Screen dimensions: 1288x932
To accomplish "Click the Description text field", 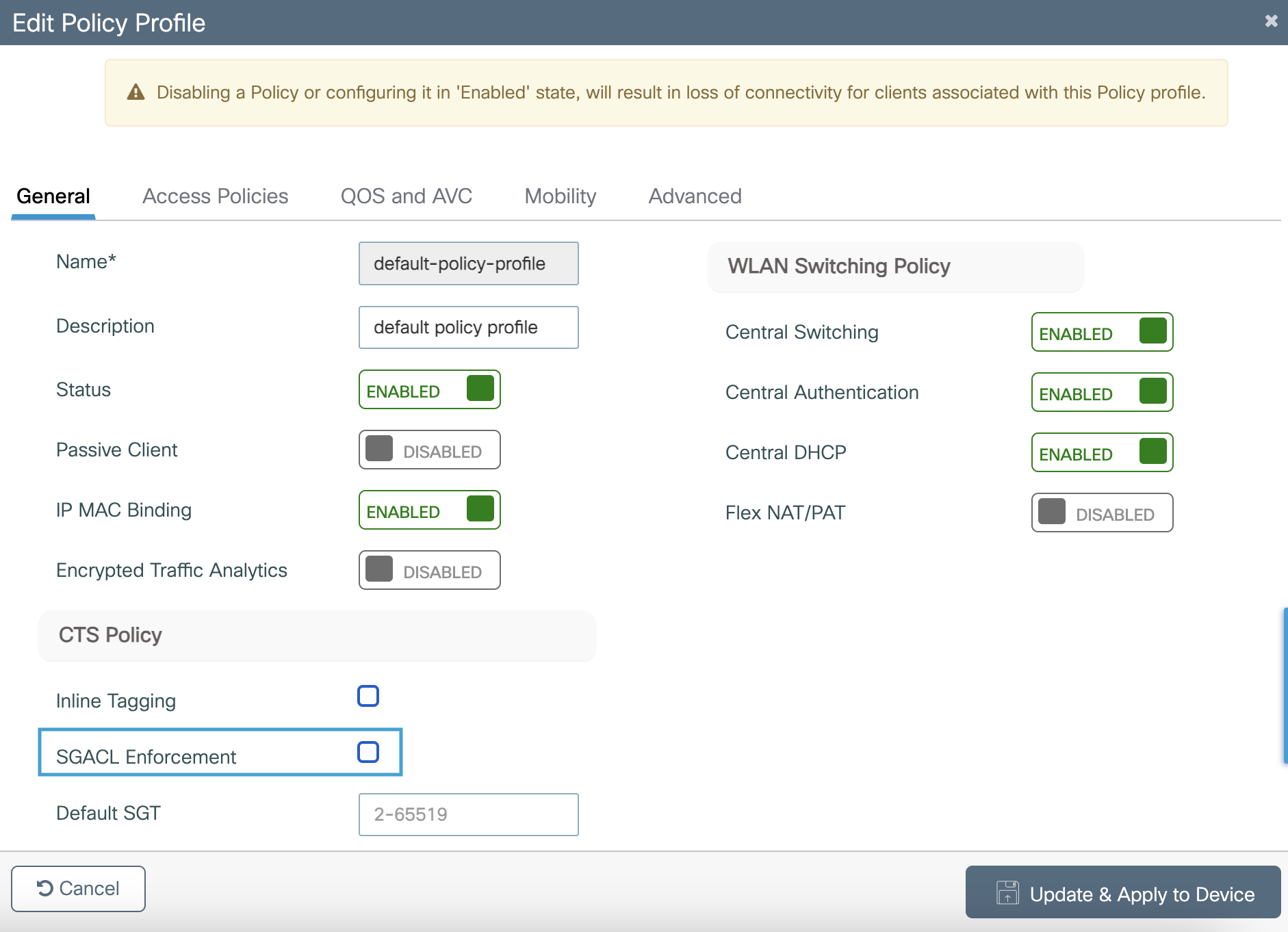I will 468,328.
